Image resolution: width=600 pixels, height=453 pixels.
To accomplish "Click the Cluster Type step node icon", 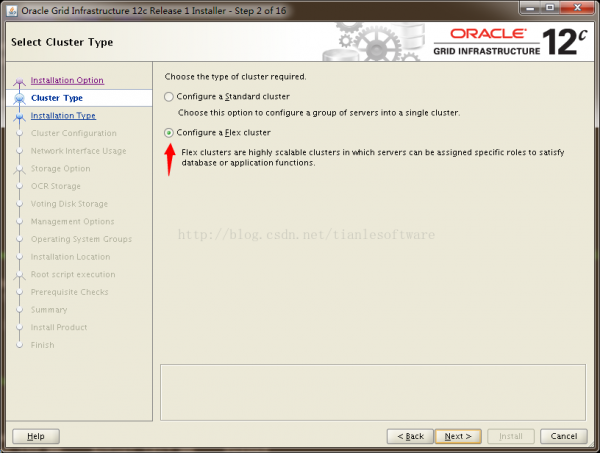I will pyautogui.click(x=20, y=98).
